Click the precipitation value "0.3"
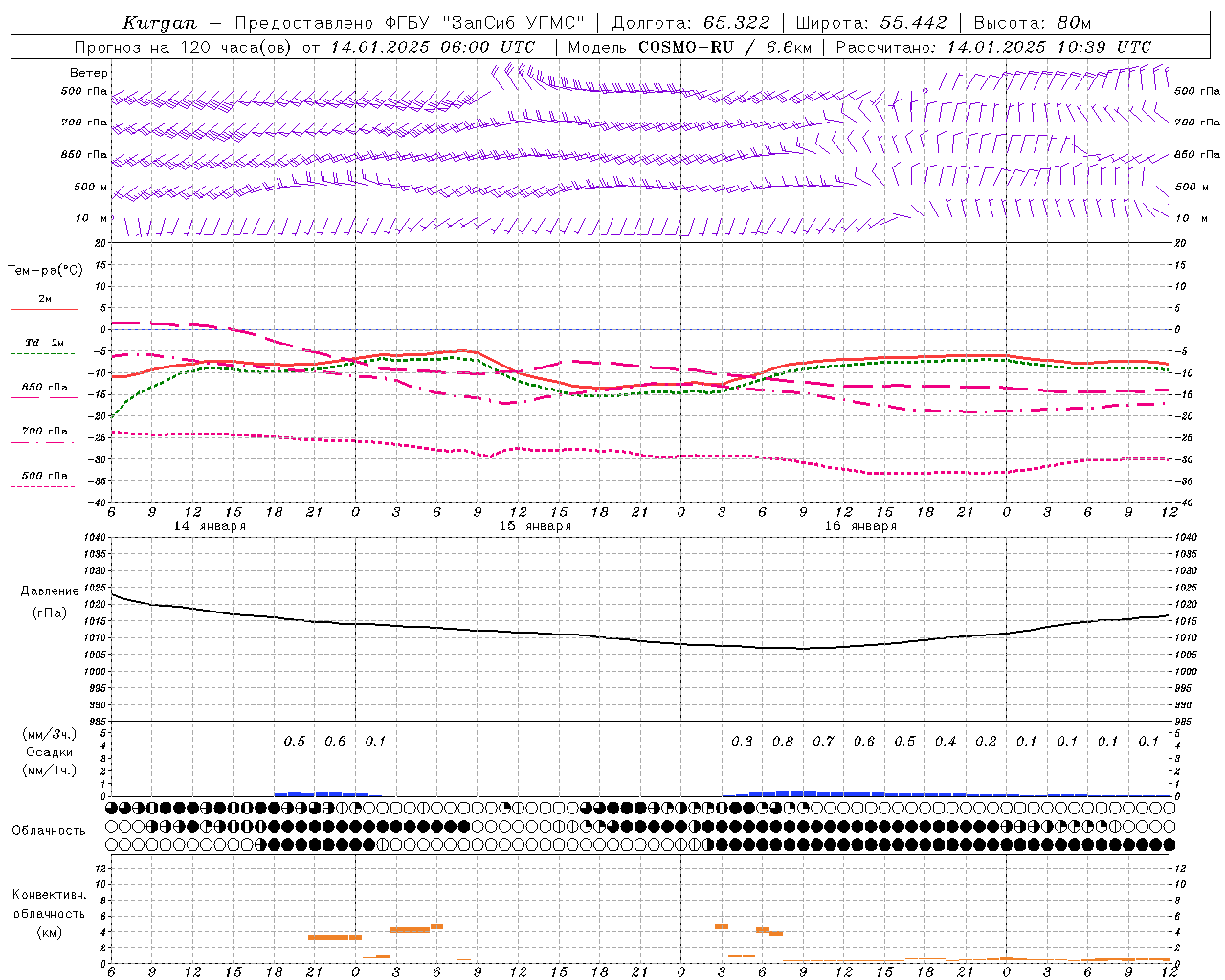Viewport: 1225px width, 980px height. pos(742,741)
